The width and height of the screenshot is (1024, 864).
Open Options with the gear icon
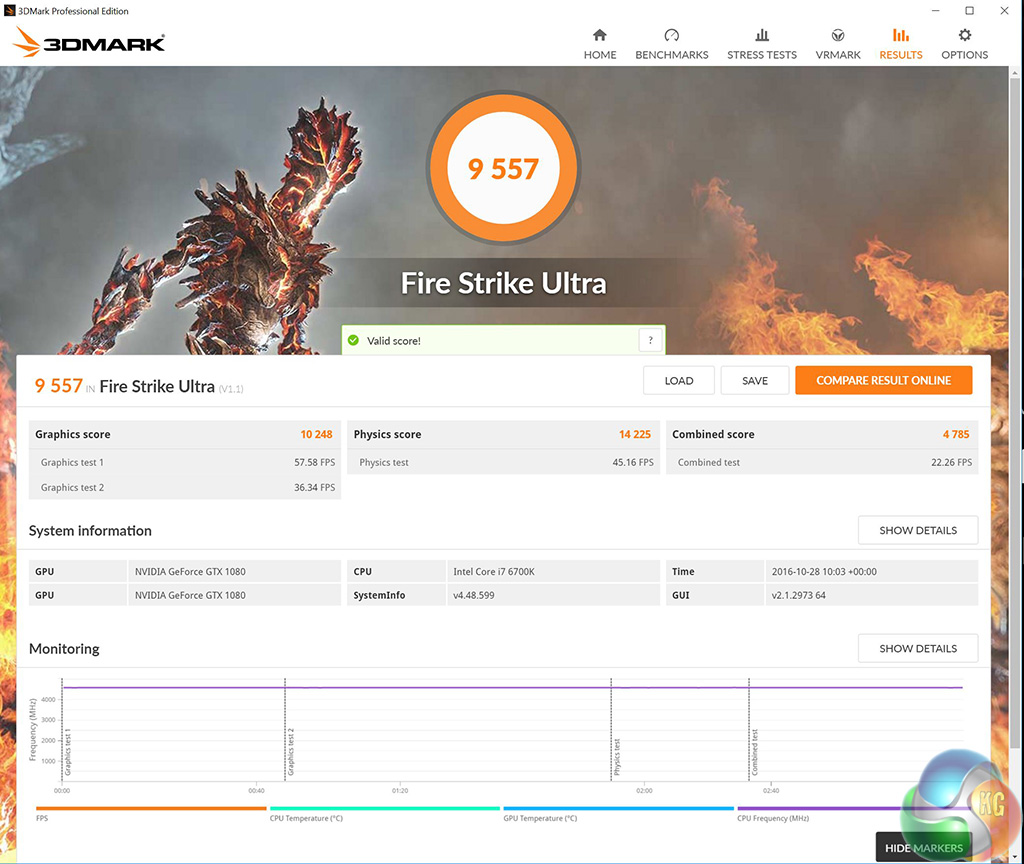click(964, 35)
